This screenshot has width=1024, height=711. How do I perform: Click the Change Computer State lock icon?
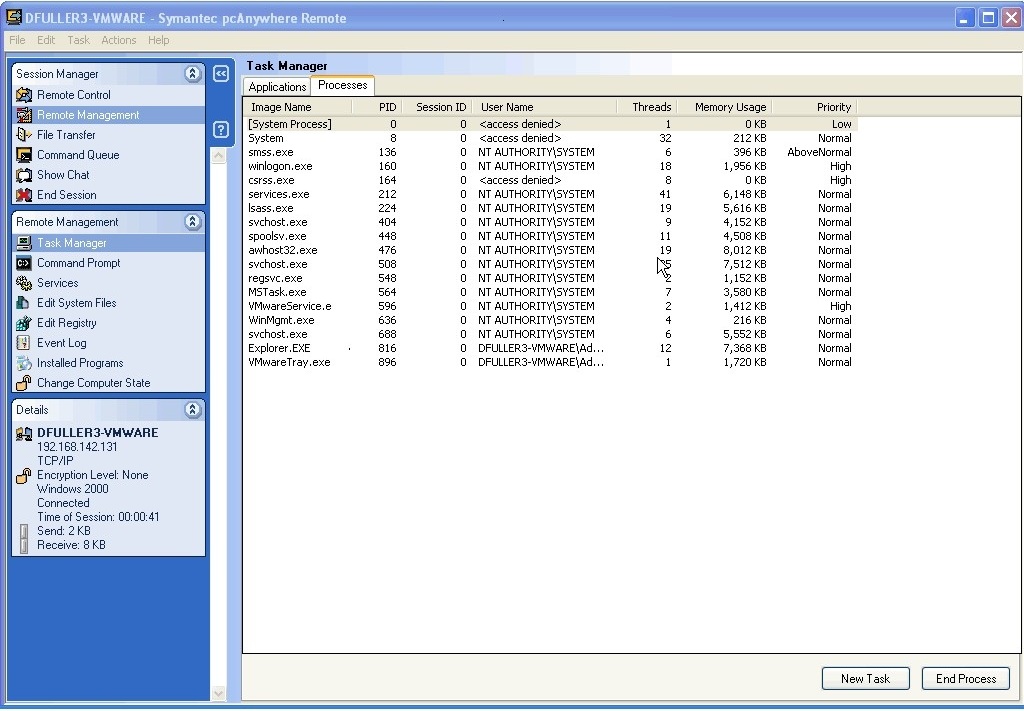pyautogui.click(x=24, y=383)
